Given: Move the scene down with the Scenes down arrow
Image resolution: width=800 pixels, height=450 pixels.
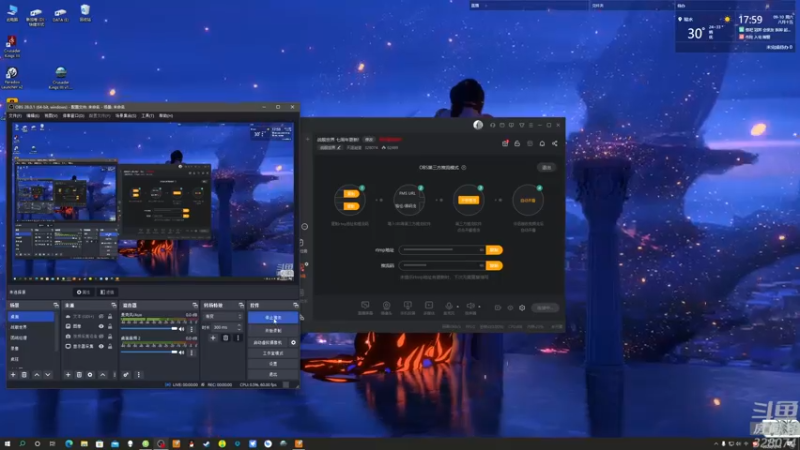Looking at the screenshot, I should pos(47,374).
